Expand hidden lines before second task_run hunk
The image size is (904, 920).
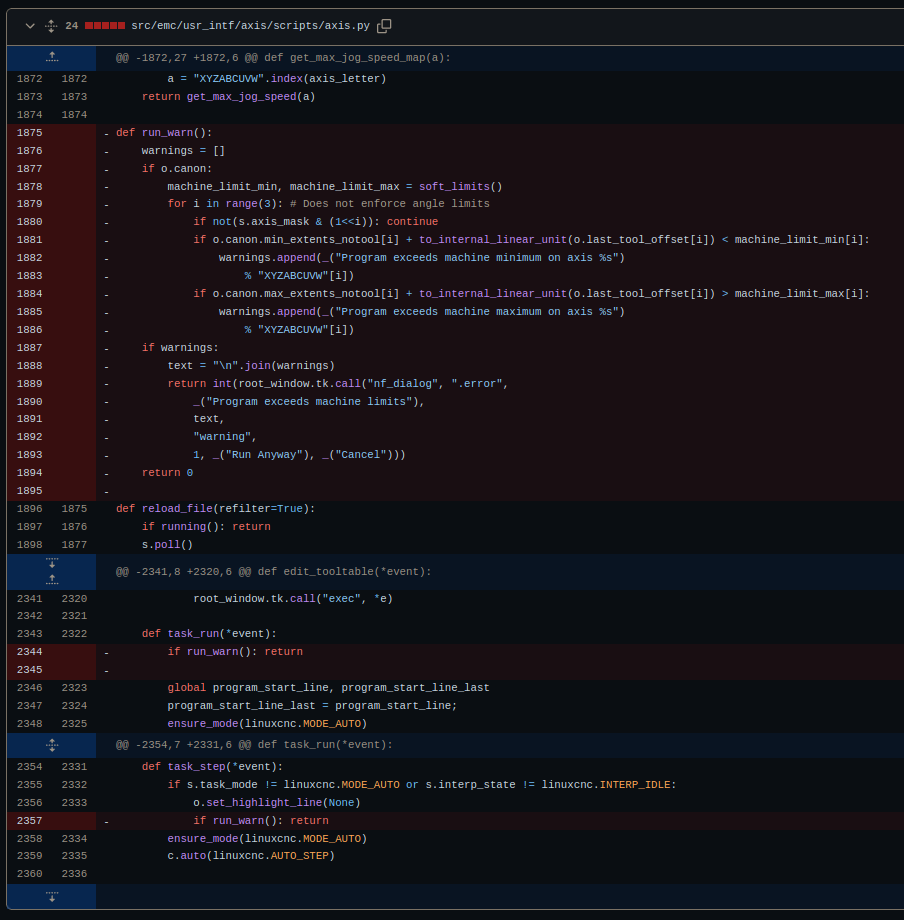click(x=52, y=745)
